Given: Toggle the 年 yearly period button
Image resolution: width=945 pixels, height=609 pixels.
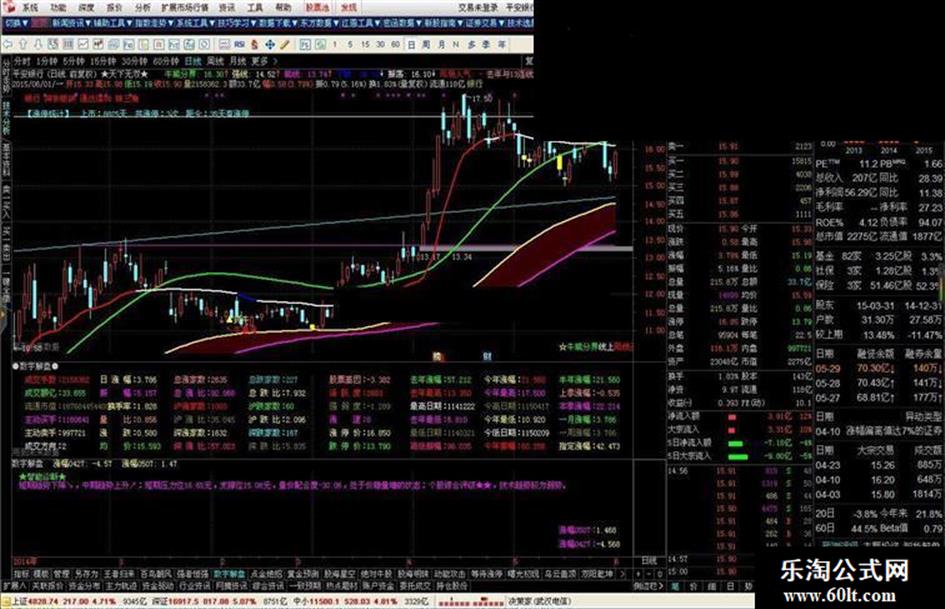Looking at the screenshot, I should (x=501, y=45).
